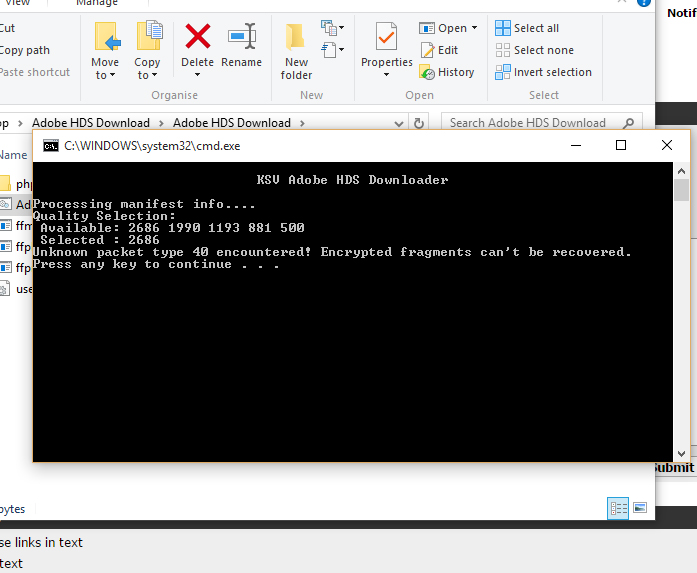Image resolution: width=697 pixels, height=573 pixels.
Task: Click the Submit button behind Explorer
Action: pyautogui.click(x=675, y=468)
